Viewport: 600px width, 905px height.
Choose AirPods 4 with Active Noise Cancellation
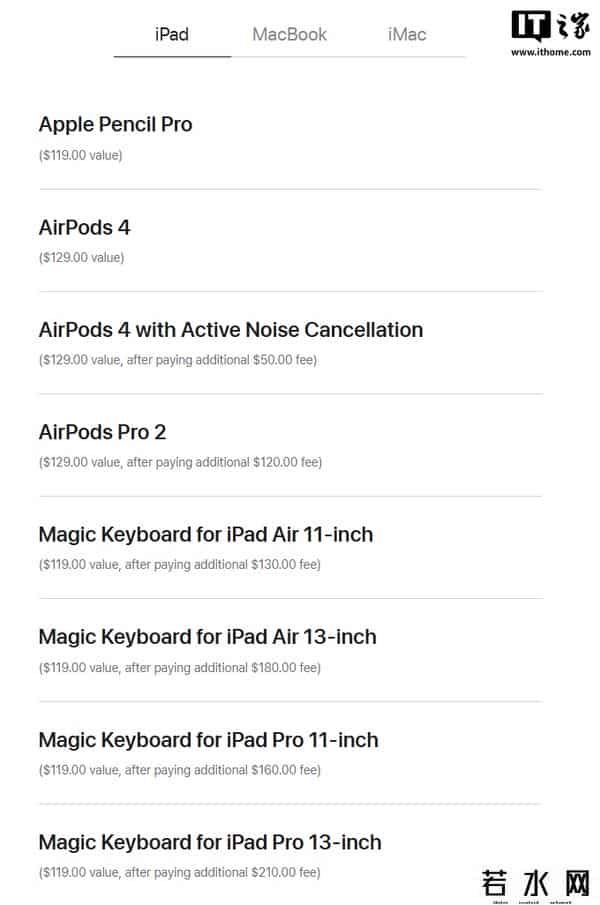click(230, 330)
